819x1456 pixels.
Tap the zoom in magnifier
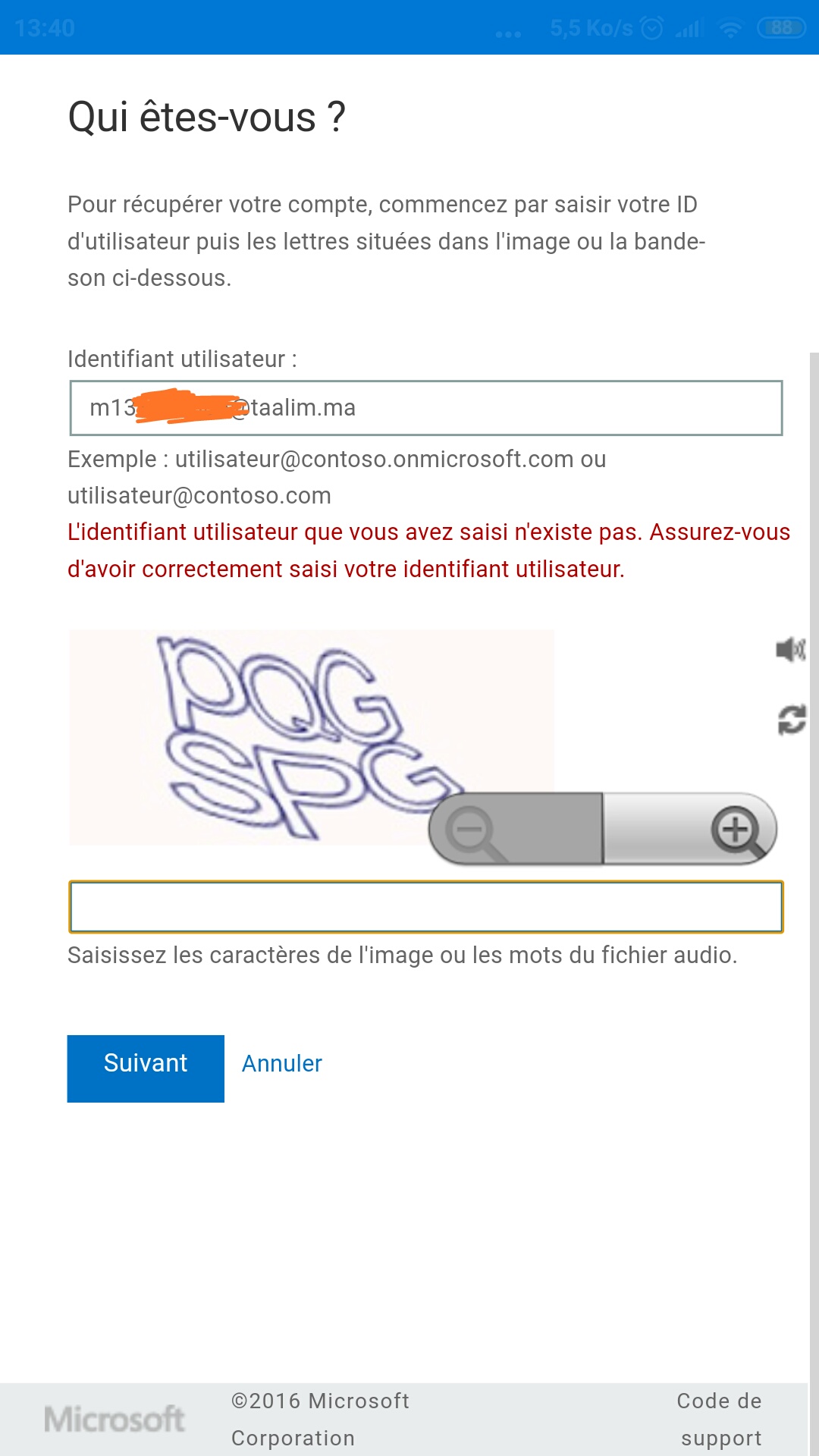coord(737,830)
